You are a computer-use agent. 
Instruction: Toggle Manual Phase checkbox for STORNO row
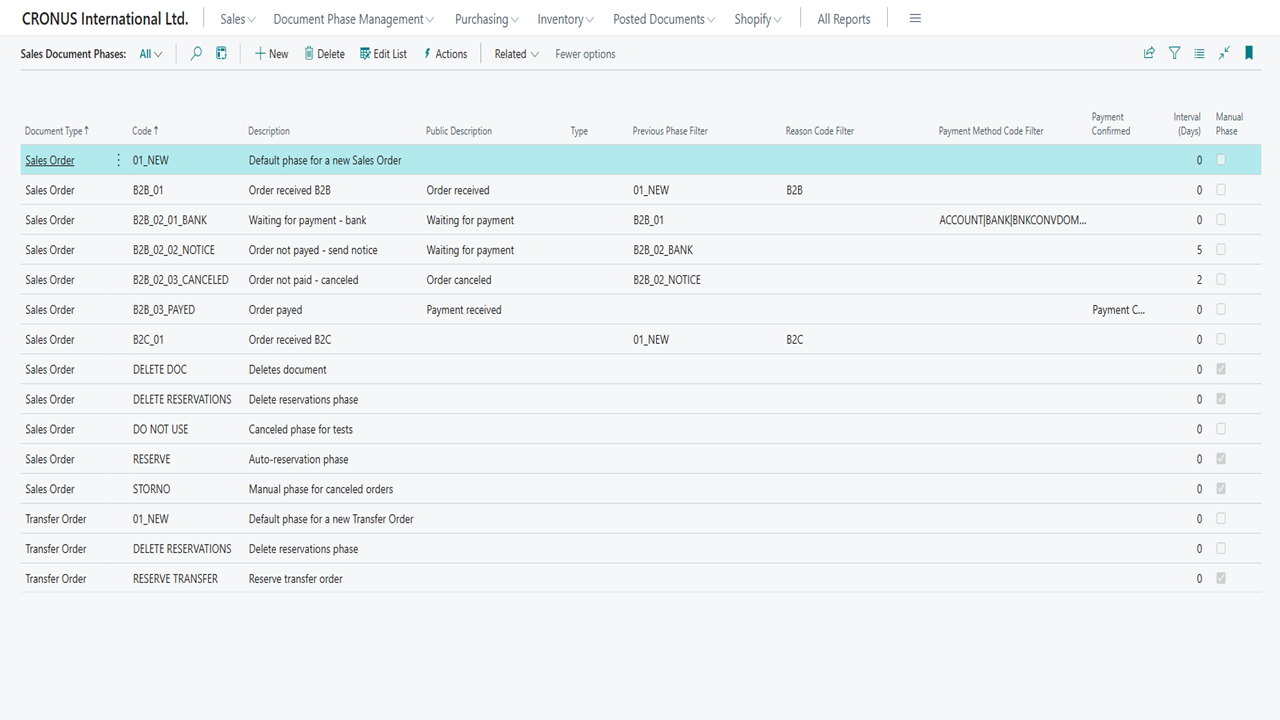tap(1221, 489)
